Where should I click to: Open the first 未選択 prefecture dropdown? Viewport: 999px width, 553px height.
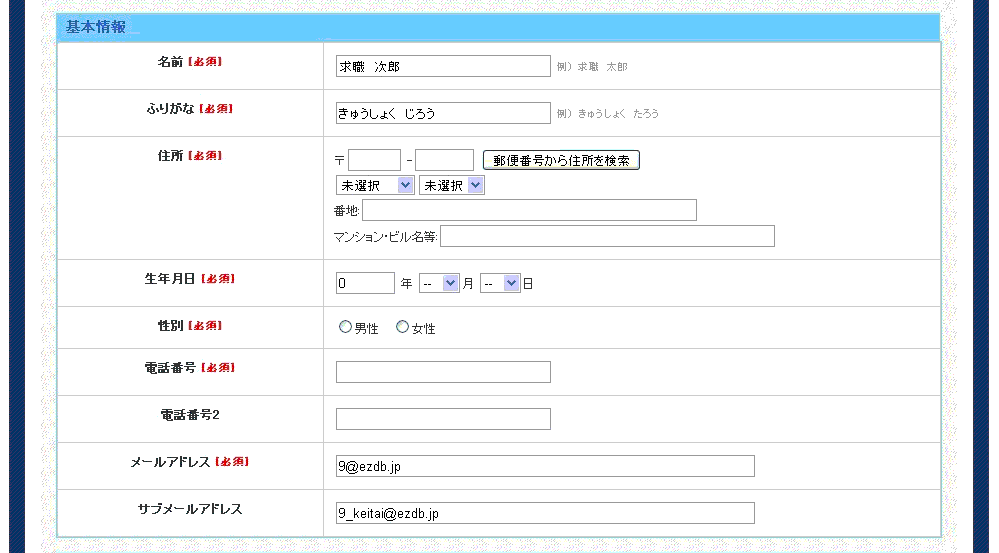375,185
